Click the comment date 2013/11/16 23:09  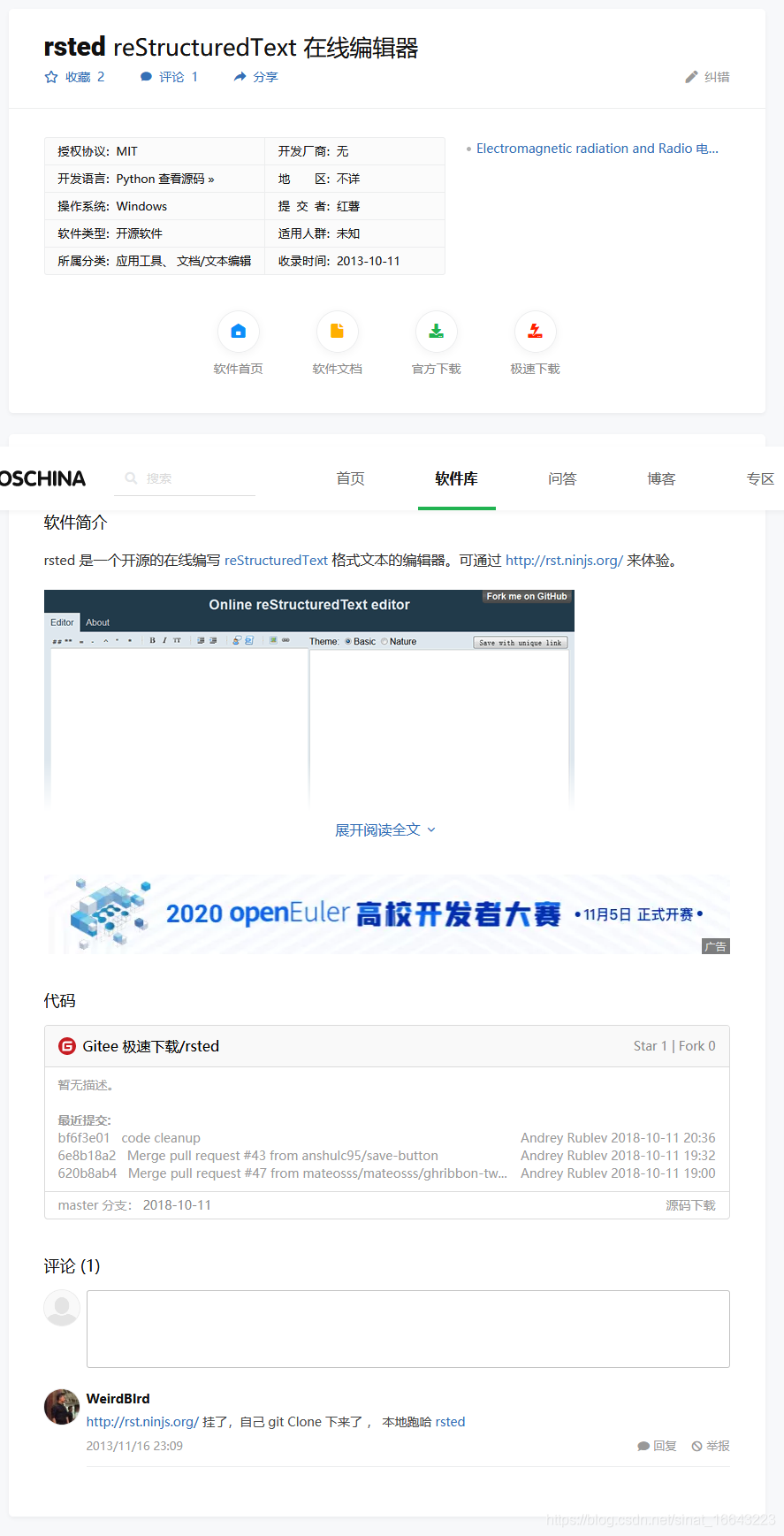pos(134,1446)
